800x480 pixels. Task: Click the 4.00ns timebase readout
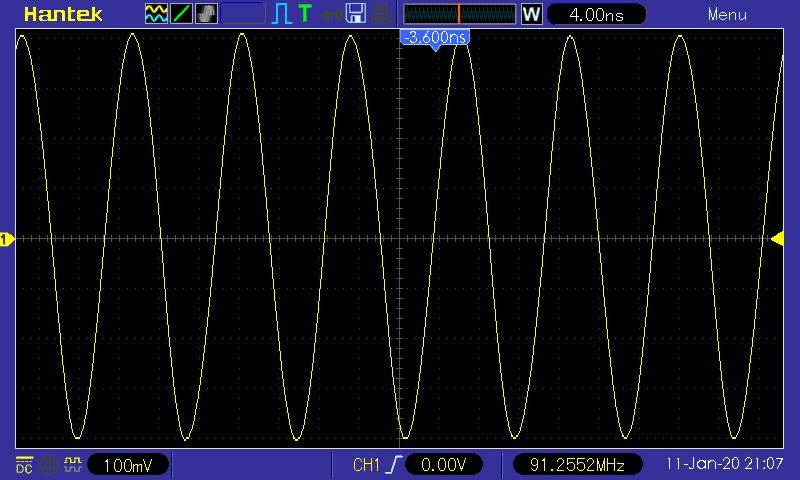pyautogui.click(x=596, y=14)
